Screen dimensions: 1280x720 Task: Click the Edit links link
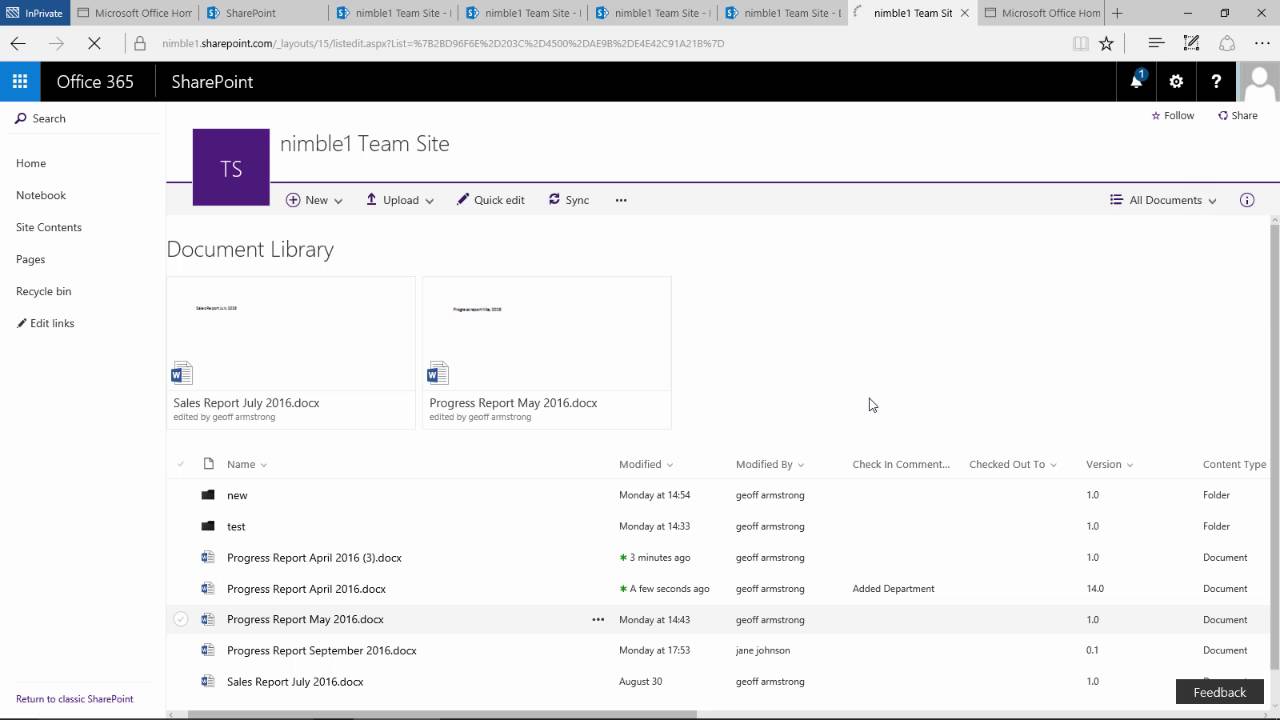pos(45,323)
